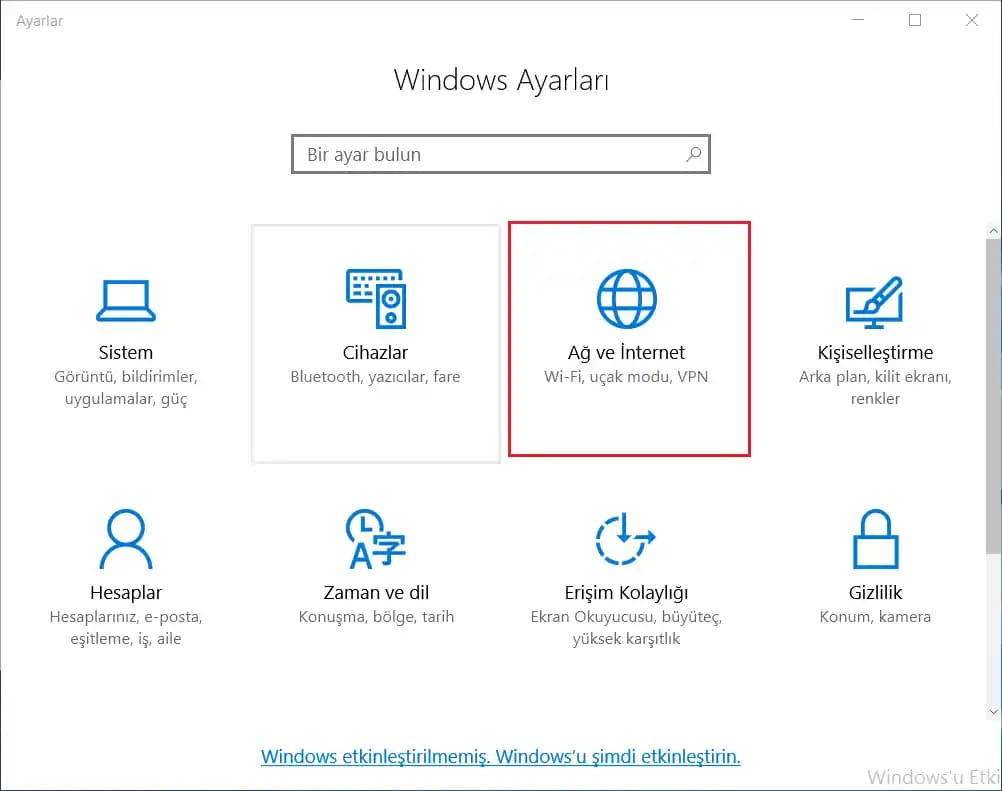Open Kişiselleştirme via the pen-and-monitor icon
1002x791 pixels.
[875, 299]
